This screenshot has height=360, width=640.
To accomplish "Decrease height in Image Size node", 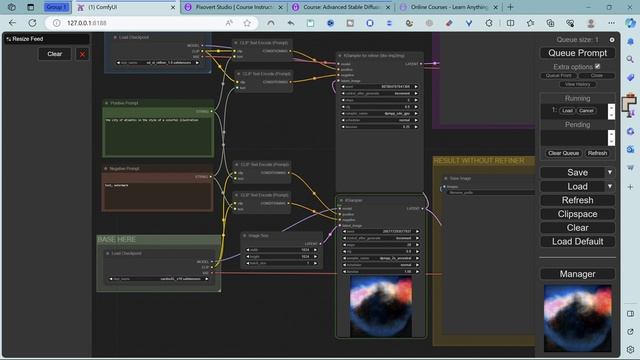I will point(248,256).
